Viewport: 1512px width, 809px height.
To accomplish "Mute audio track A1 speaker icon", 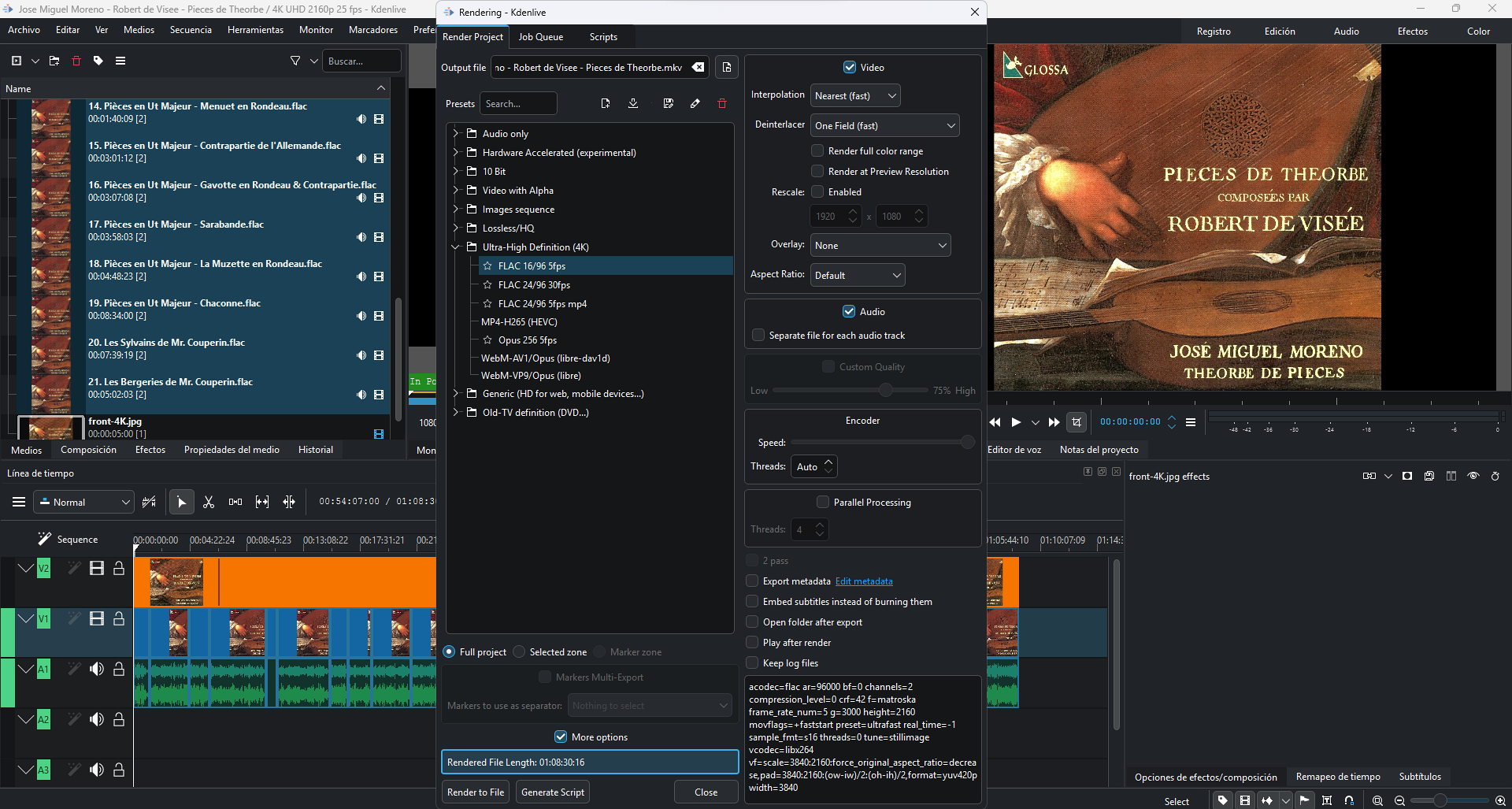I will 97,669.
